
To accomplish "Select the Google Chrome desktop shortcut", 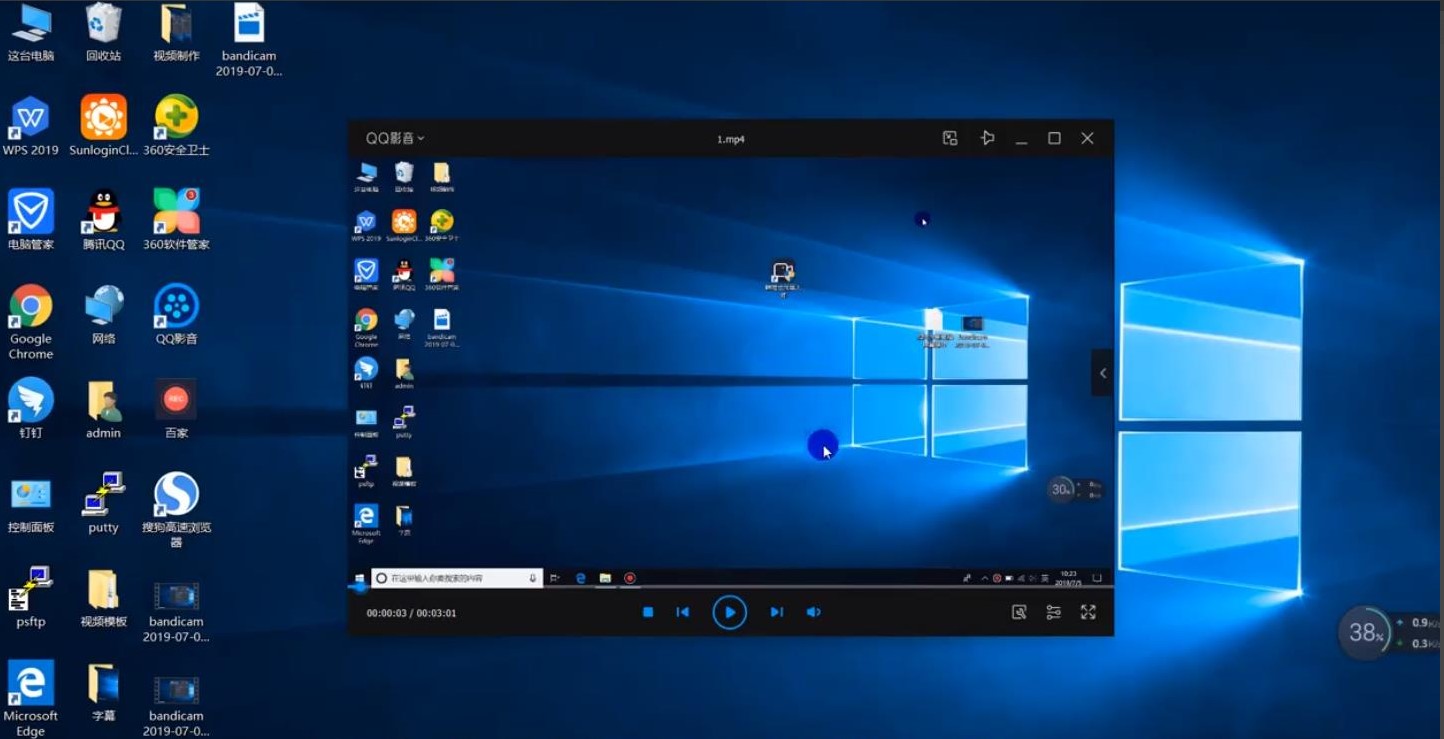I will [31, 322].
